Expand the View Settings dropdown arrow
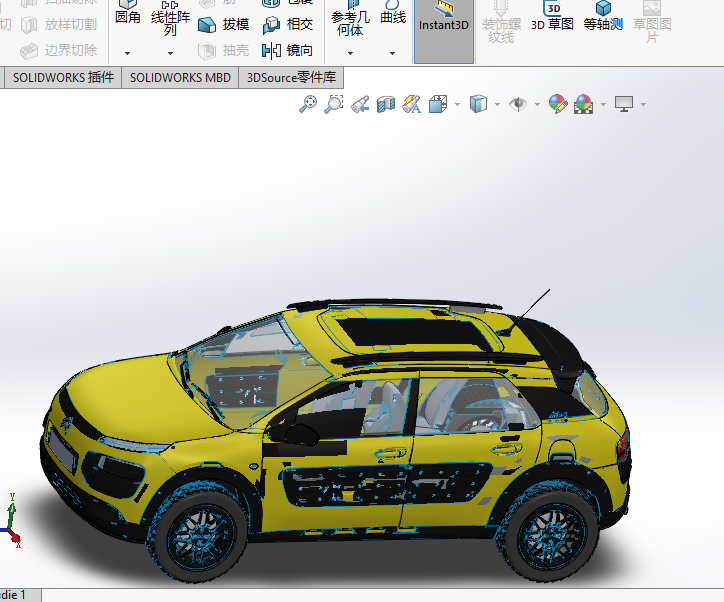 tap(643, 105)
